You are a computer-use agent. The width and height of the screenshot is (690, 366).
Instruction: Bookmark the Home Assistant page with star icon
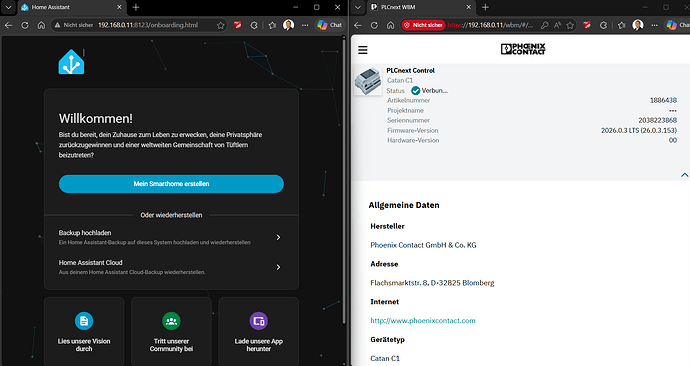pos(220,25)
